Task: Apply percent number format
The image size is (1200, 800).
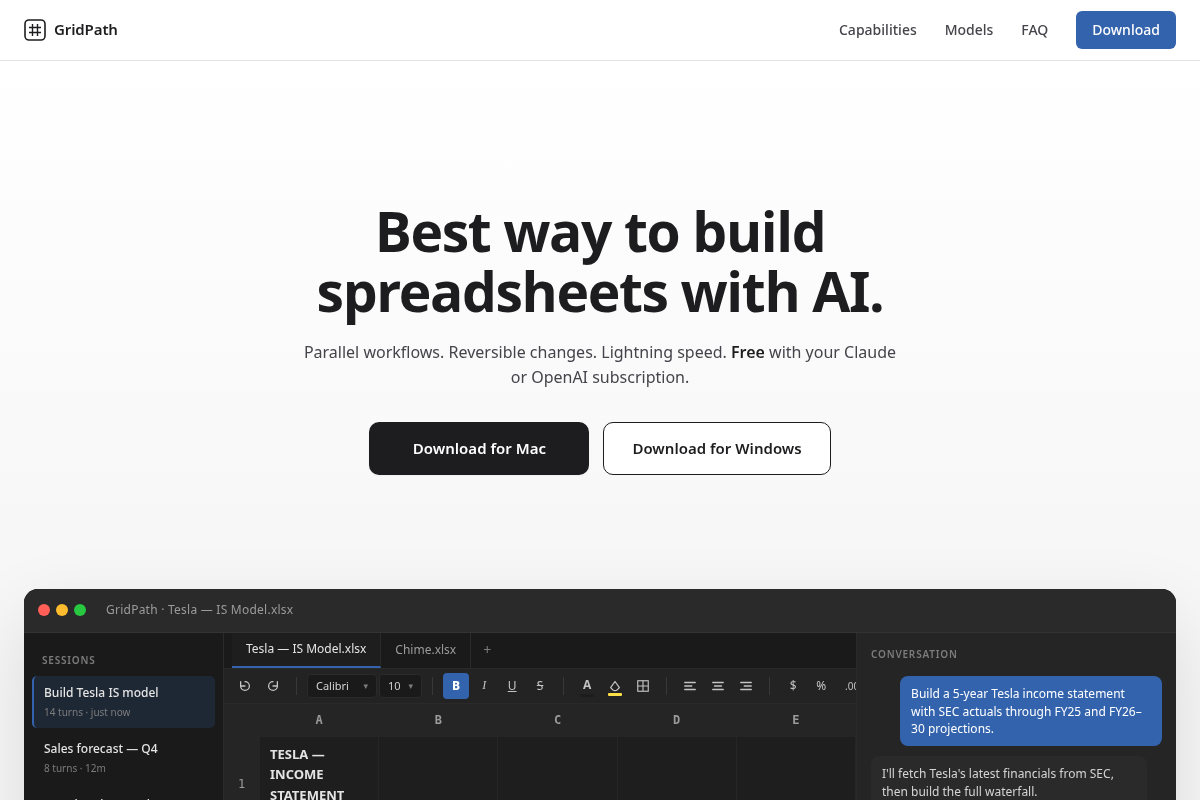Action: coord(821,686)
